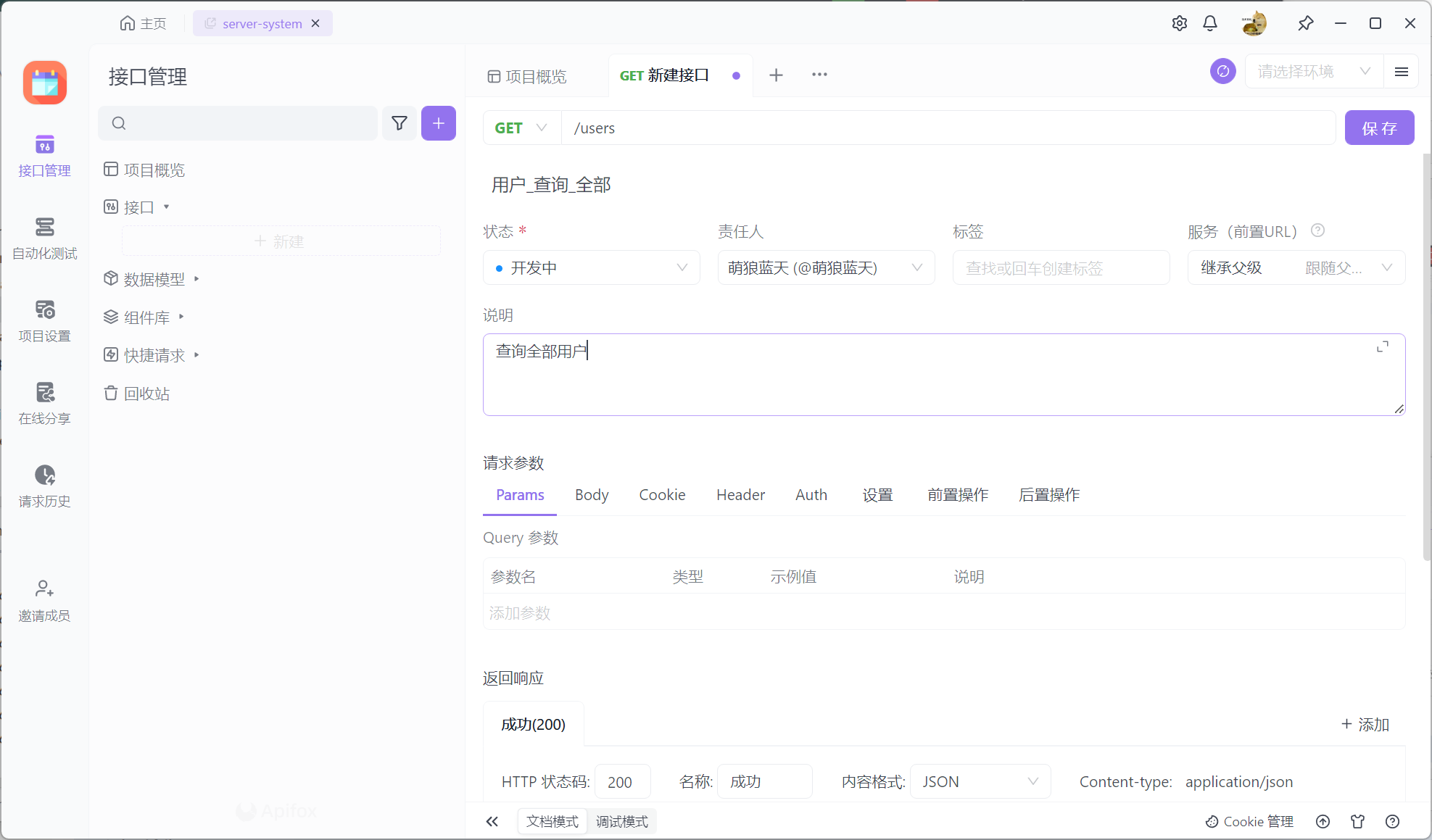The width and height of the screenshot is (1432, 840).
Task: Go to 主页 home tab
Action: tap(143, 23)
